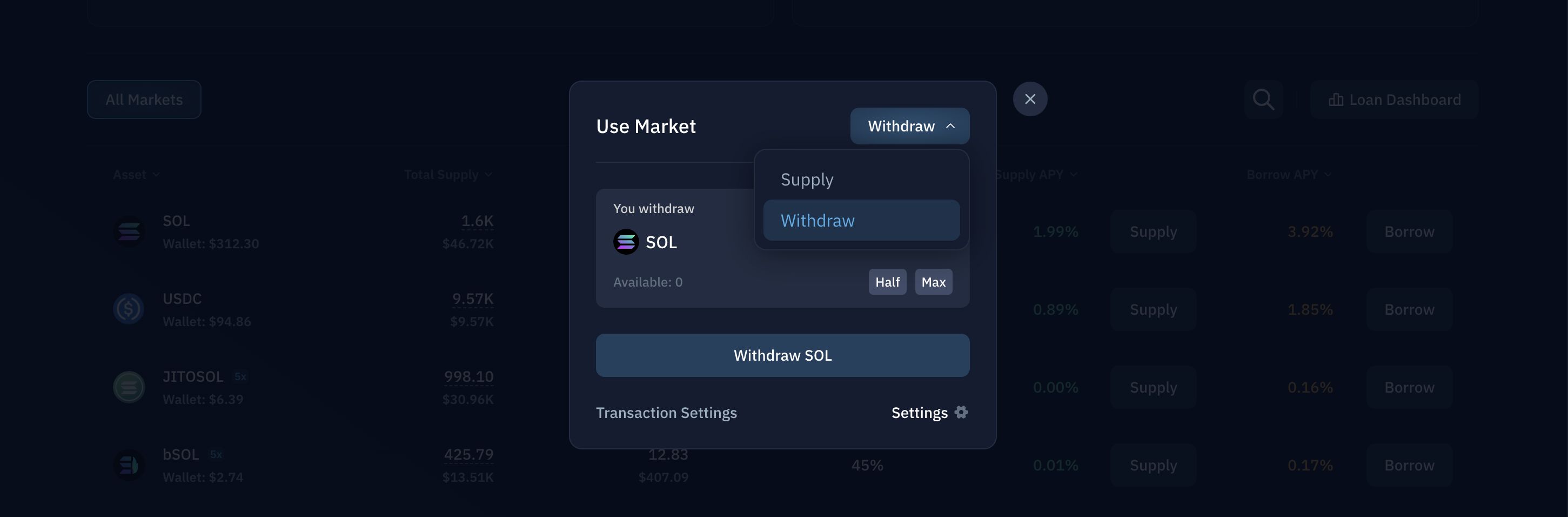This screenshot has height=517, width=1568.
Task: Click the JITOSOL token icon
Action: 129,387
